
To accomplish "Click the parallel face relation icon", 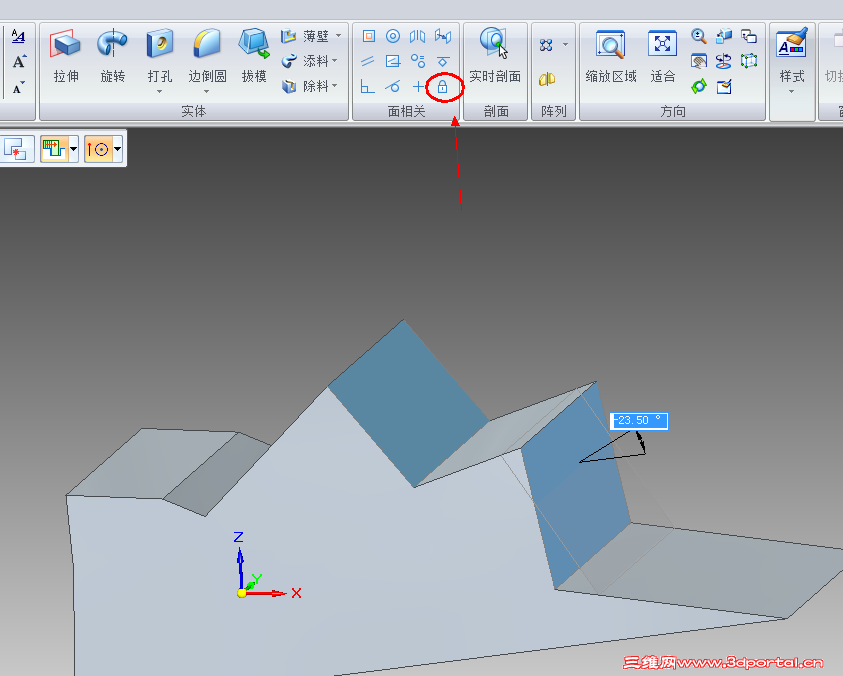I will [368, 61].
